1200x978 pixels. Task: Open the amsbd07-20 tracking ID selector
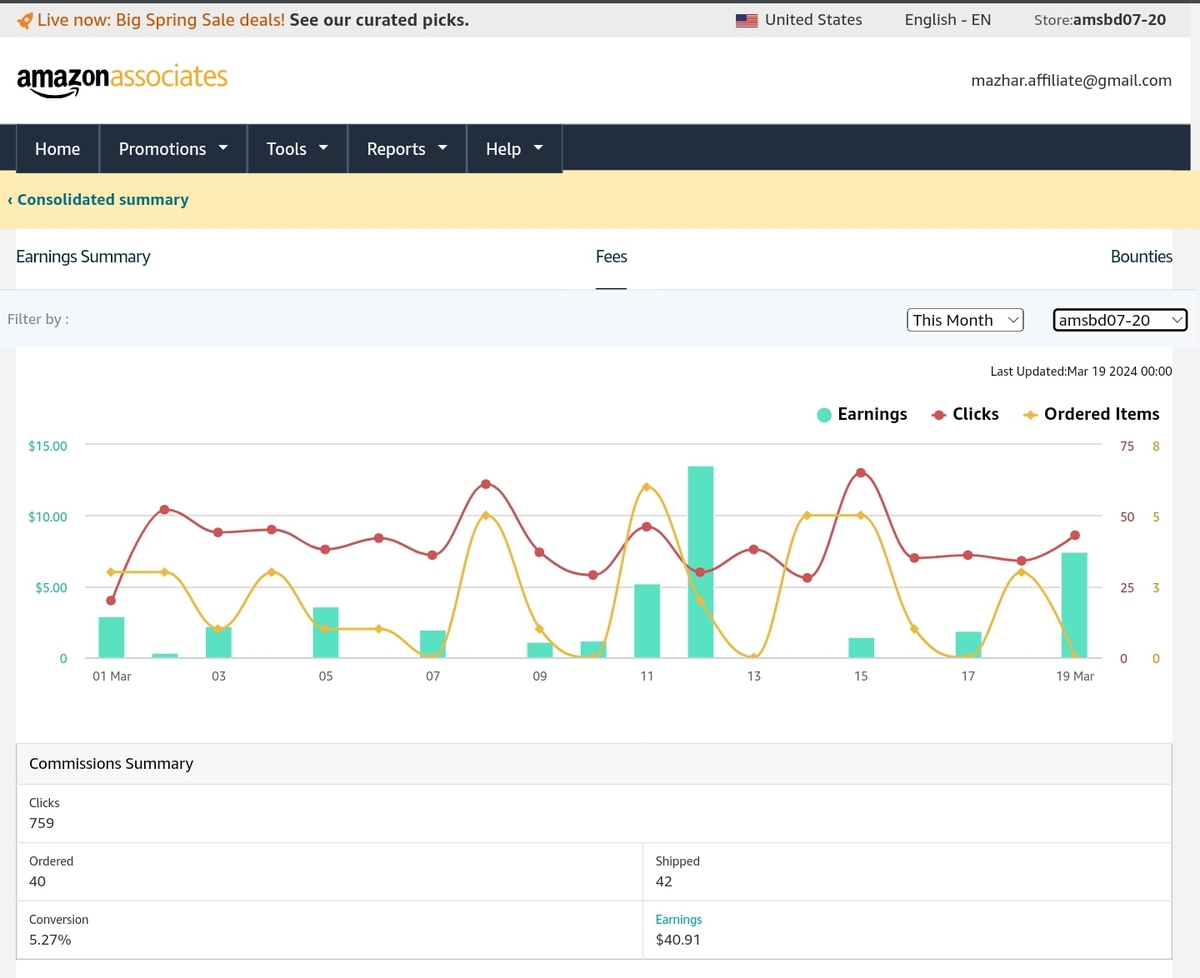[x=1120, y=320]
